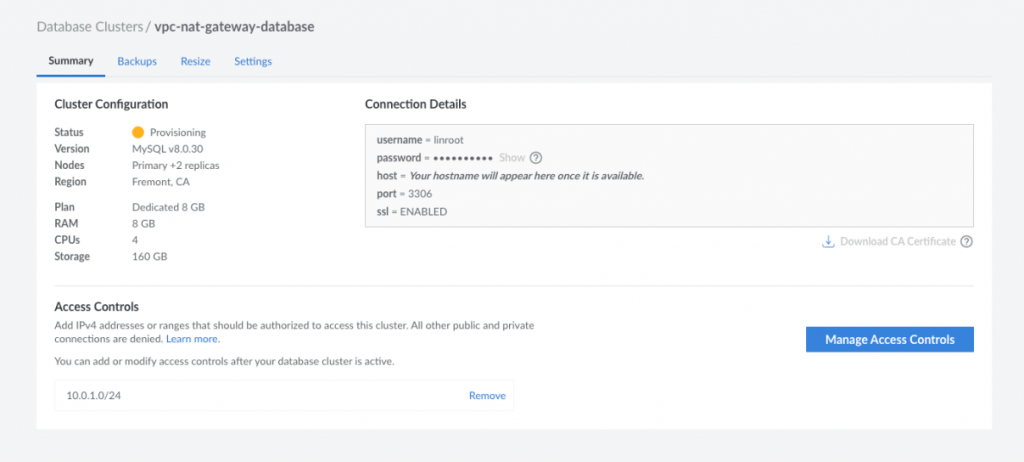
Task: Remove the 10.0.1.0/24 access entry
Action: pos(487,396)
